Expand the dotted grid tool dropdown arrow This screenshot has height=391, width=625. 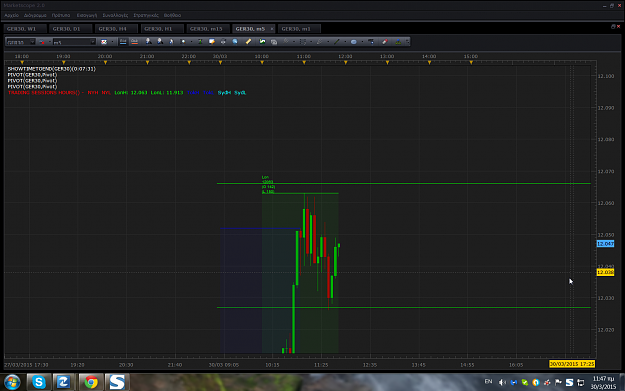(311, 42)
